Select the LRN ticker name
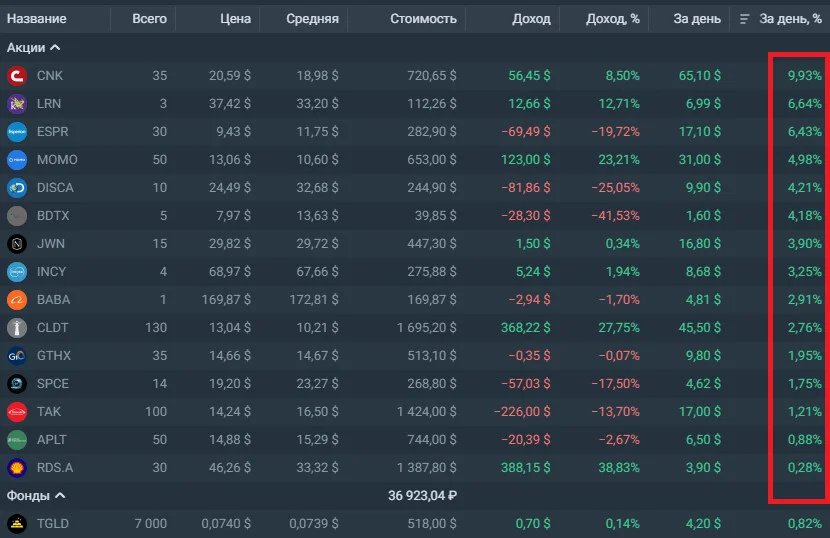The width and height of the screenshot is (830, 538). coord(49,104)
